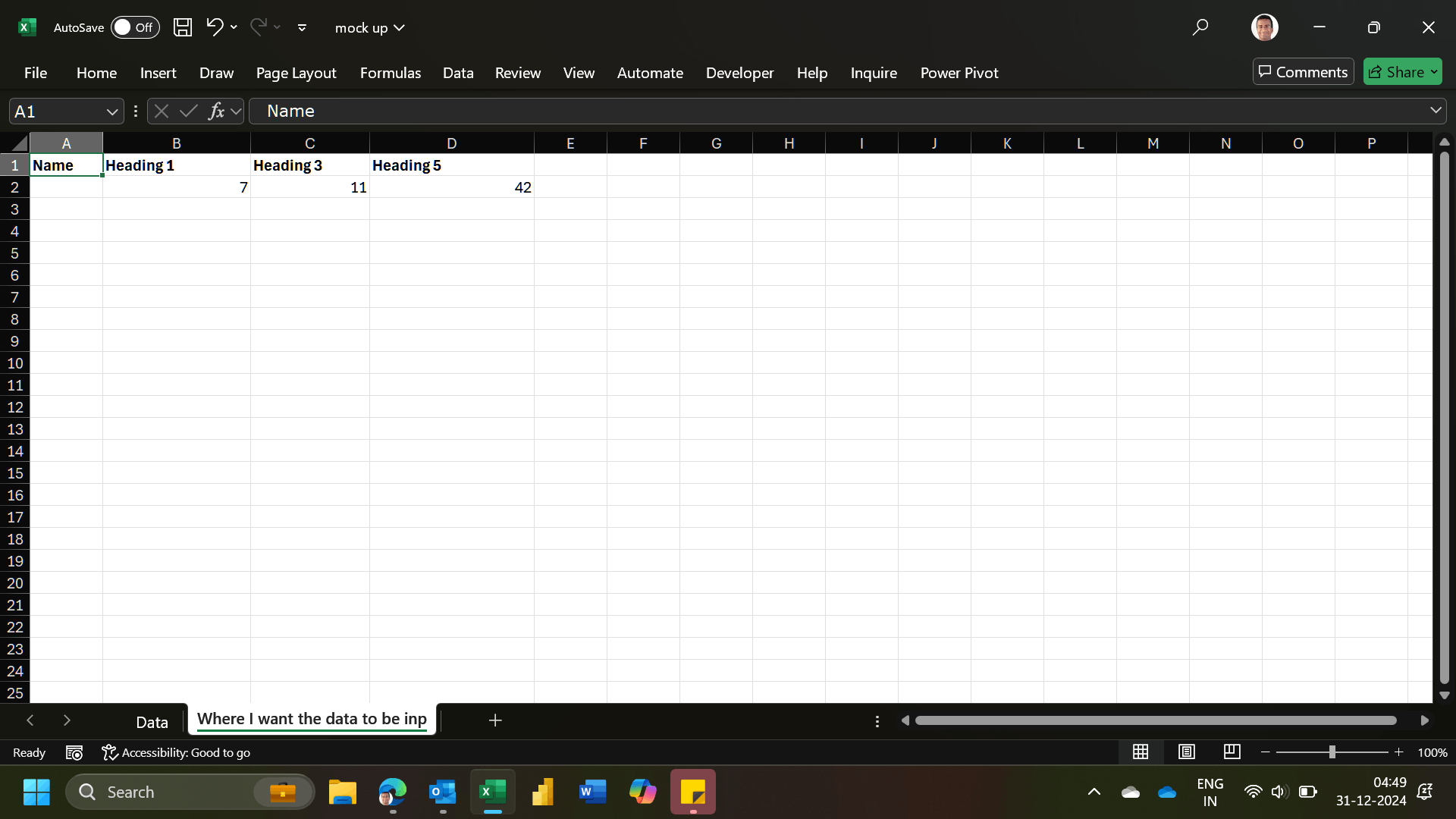1456x819 pixels.
Task: Open the mock up file name dropdown
Action: coord(370,28)
